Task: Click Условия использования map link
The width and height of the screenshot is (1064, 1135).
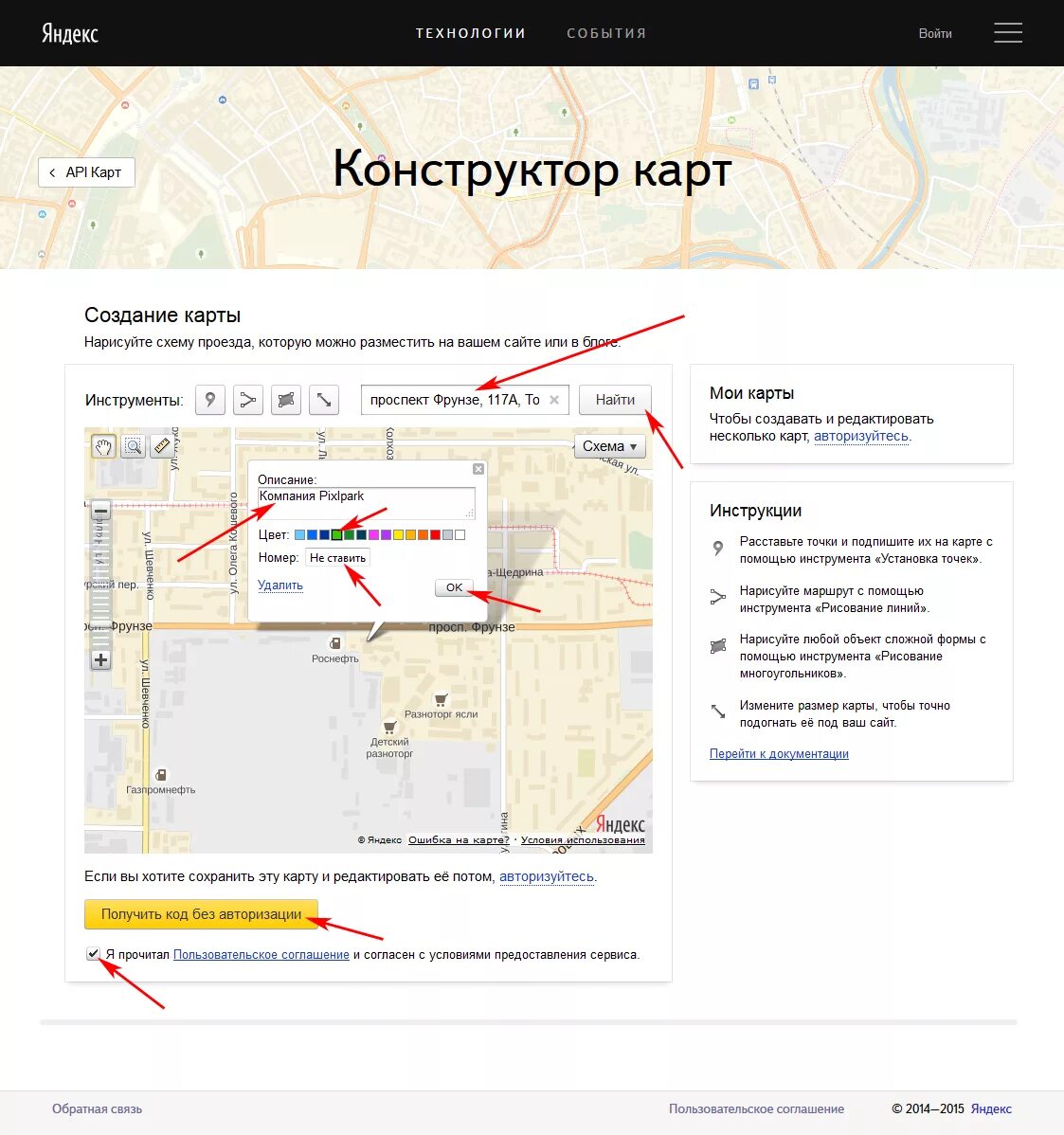Action: click(583, 839)
